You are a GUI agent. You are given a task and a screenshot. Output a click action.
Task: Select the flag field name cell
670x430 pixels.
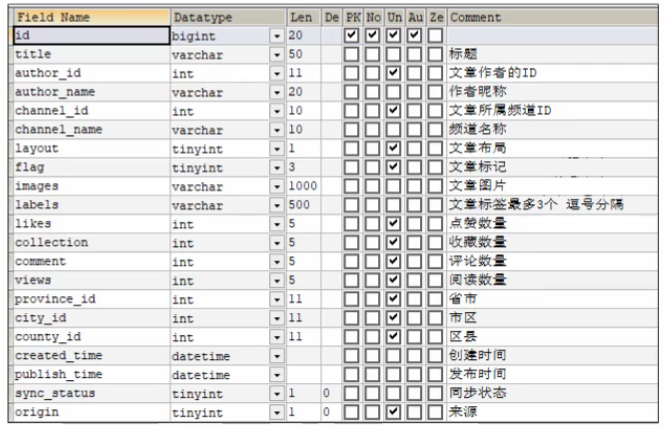point(92,167)
